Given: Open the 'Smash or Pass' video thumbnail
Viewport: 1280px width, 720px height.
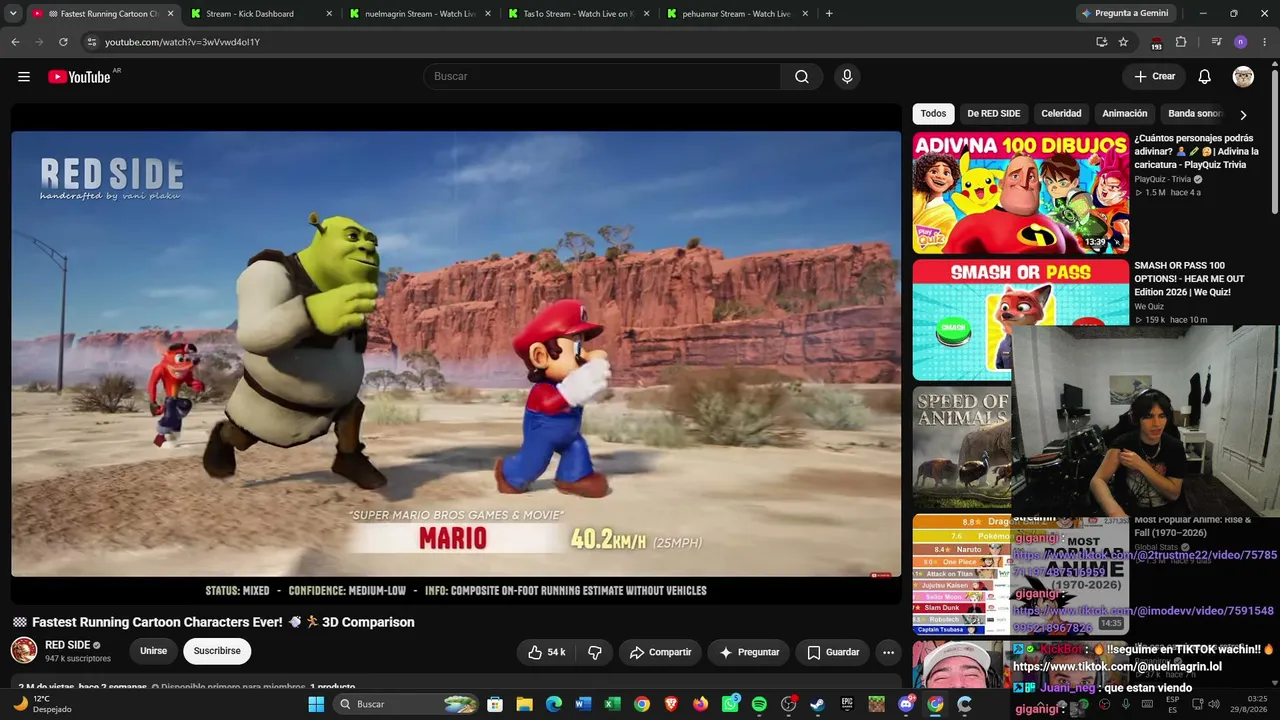Looking at the screenshot, I should coord(1020,320).
